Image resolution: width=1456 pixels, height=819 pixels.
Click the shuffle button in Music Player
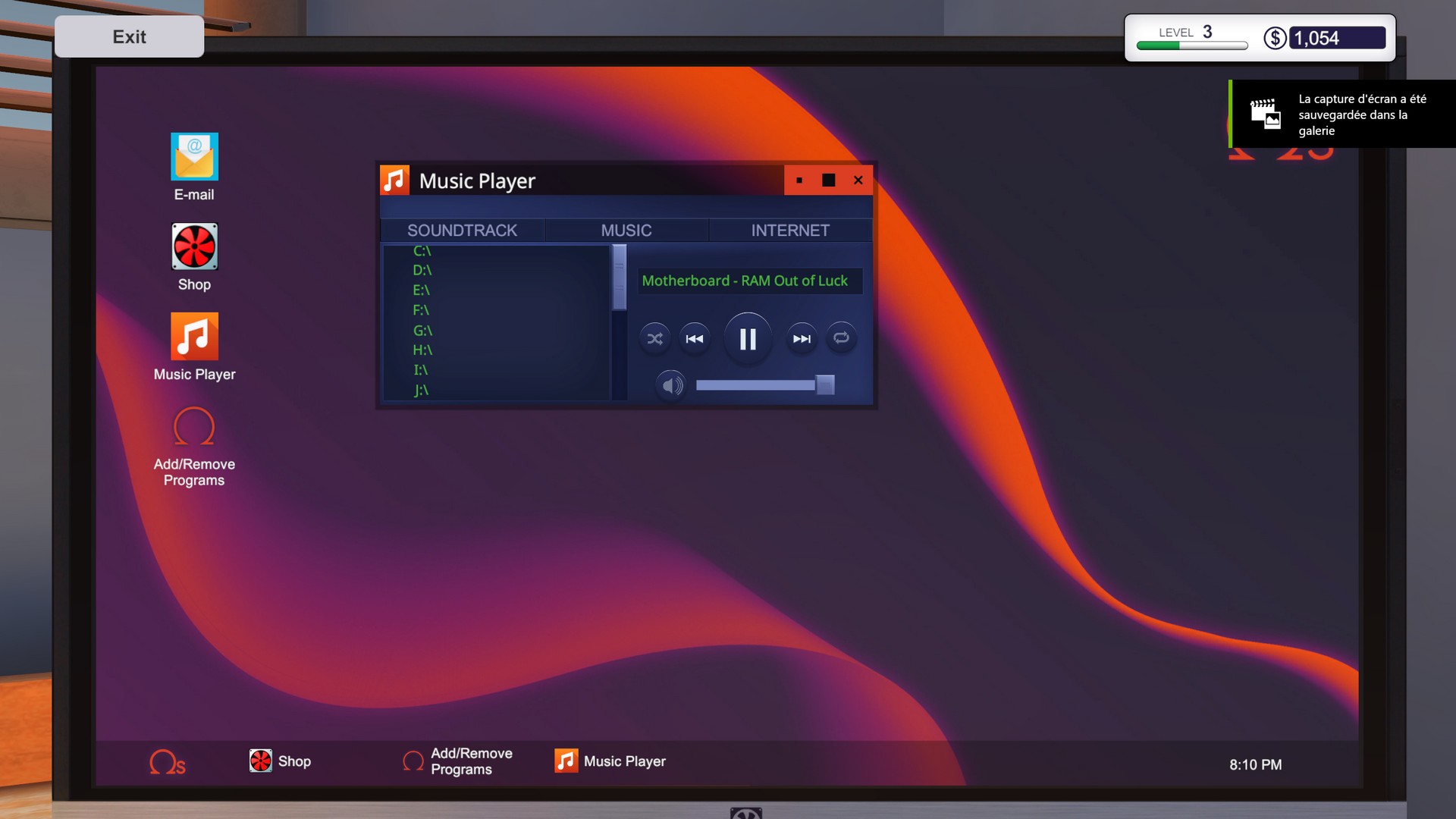pyautogui.click(x=655, y=338)
